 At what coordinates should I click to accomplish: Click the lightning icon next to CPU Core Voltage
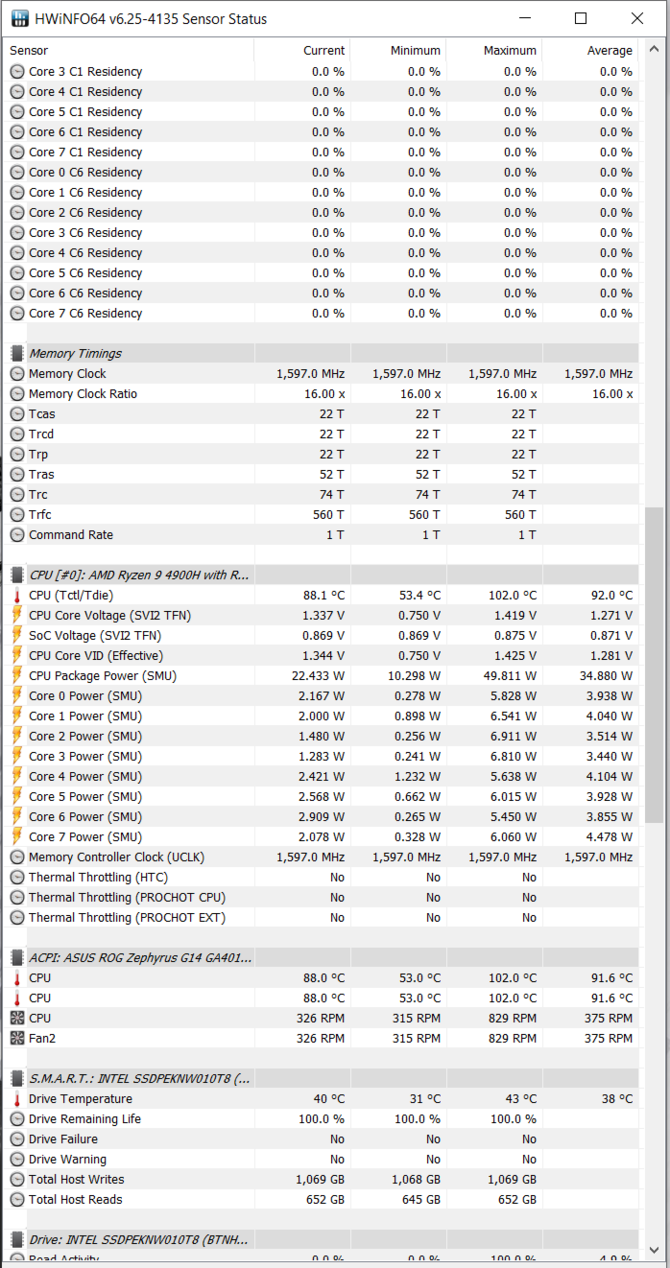(x=17, y=615)
